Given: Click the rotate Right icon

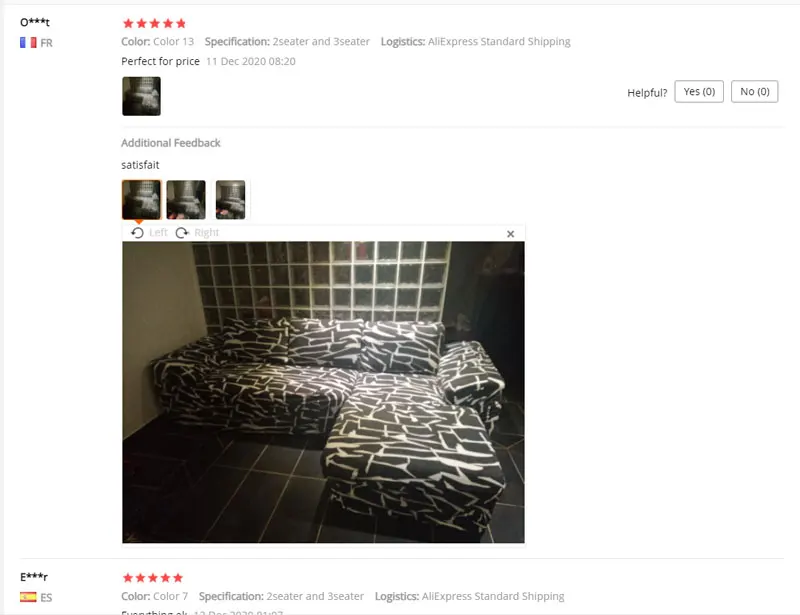Looking at the screenshot, I should point(182,233).
